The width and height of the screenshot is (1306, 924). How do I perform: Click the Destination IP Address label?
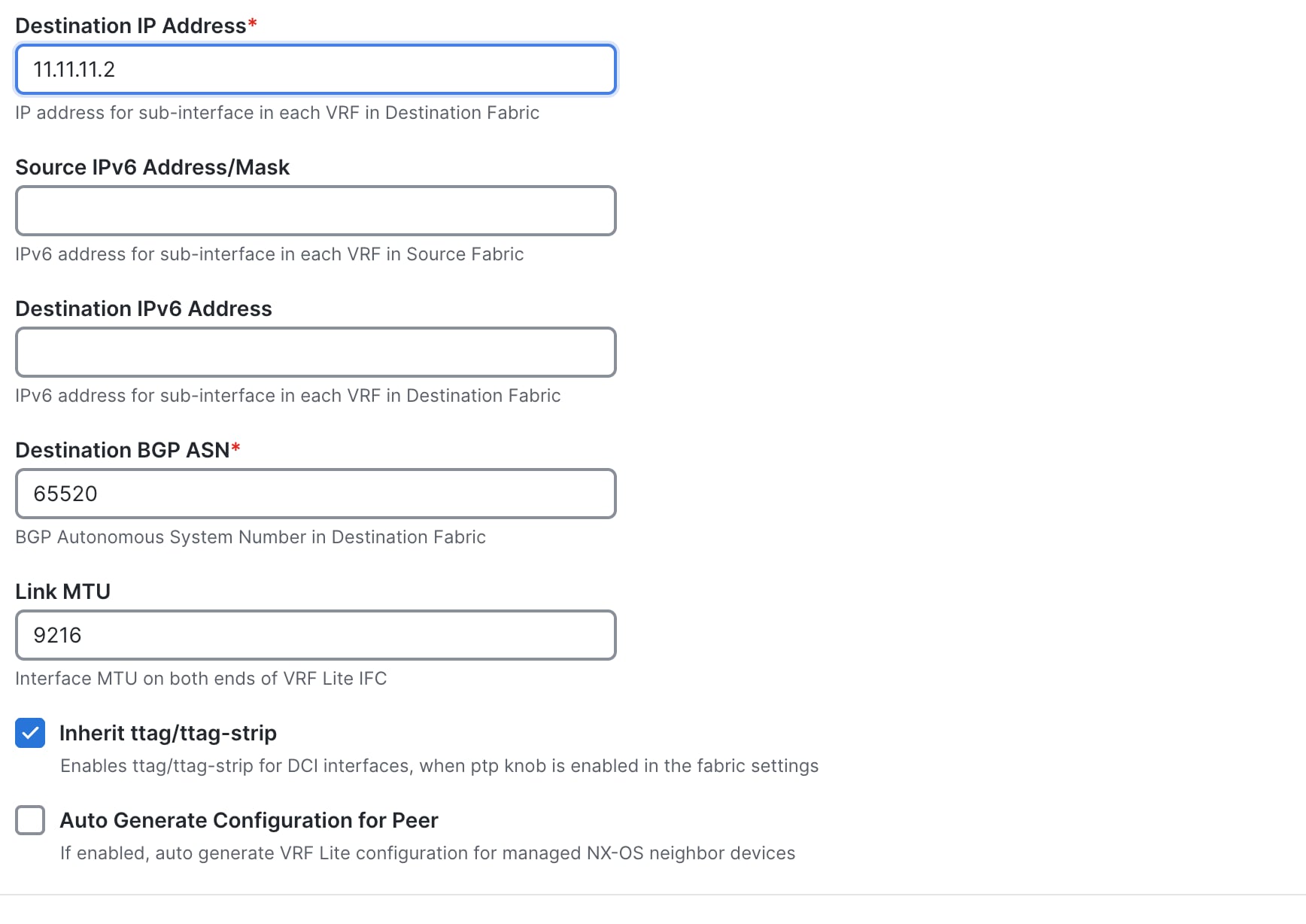tap(128, 25)
